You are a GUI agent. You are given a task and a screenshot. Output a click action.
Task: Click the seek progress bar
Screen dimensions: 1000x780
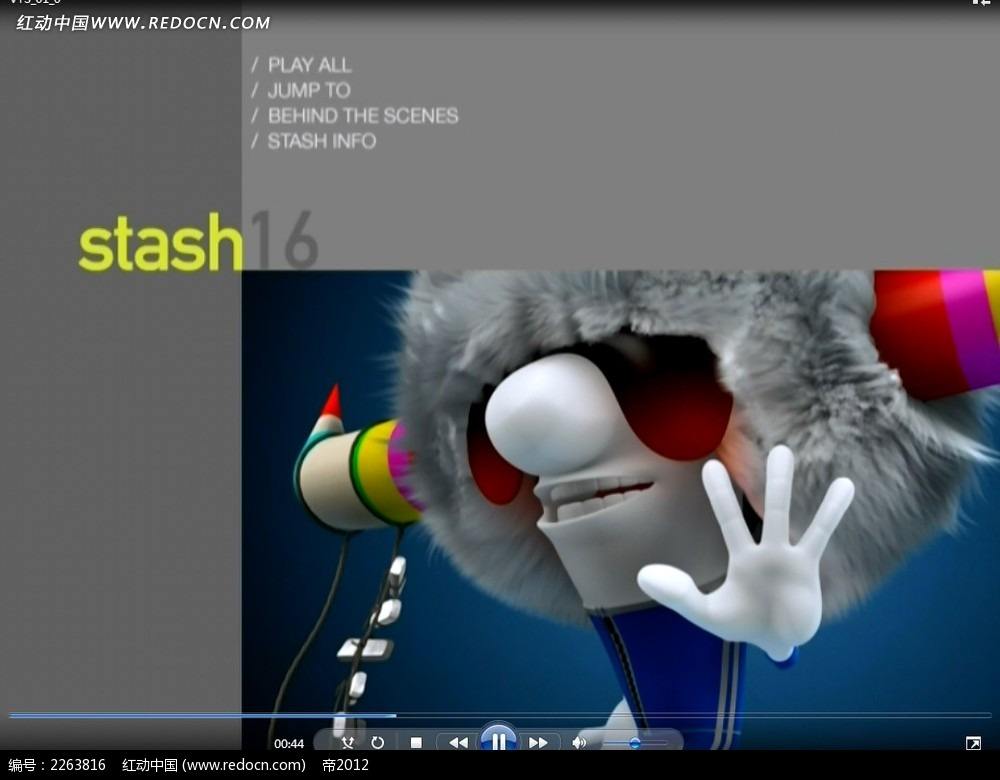pyautogui.click(x=500, y=716)
